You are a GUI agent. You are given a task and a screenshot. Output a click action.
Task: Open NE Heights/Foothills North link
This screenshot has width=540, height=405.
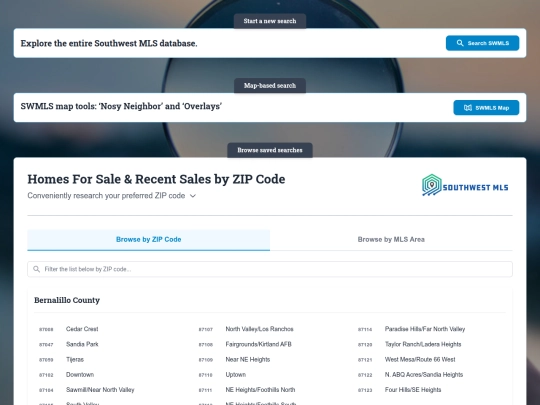(260, 390)
